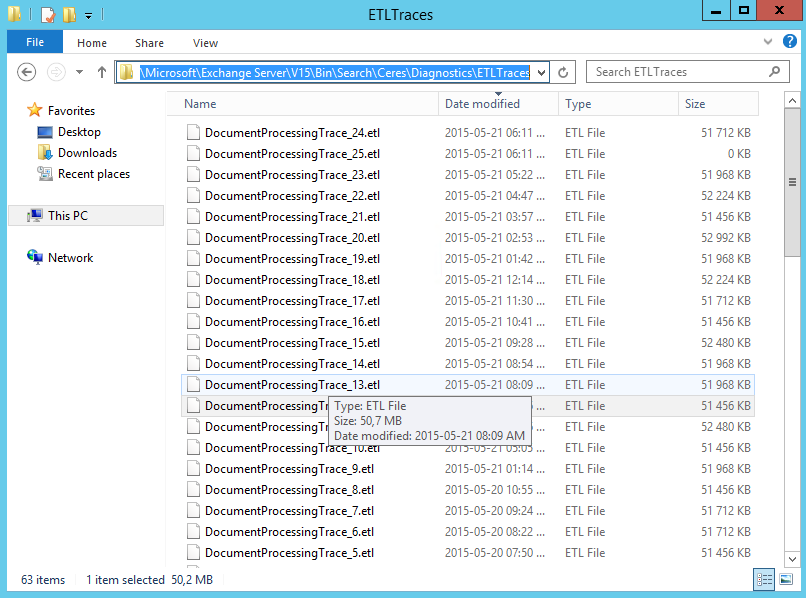Click file icon of DocumentProcessingTrace_23.etl

click(193, 175)
